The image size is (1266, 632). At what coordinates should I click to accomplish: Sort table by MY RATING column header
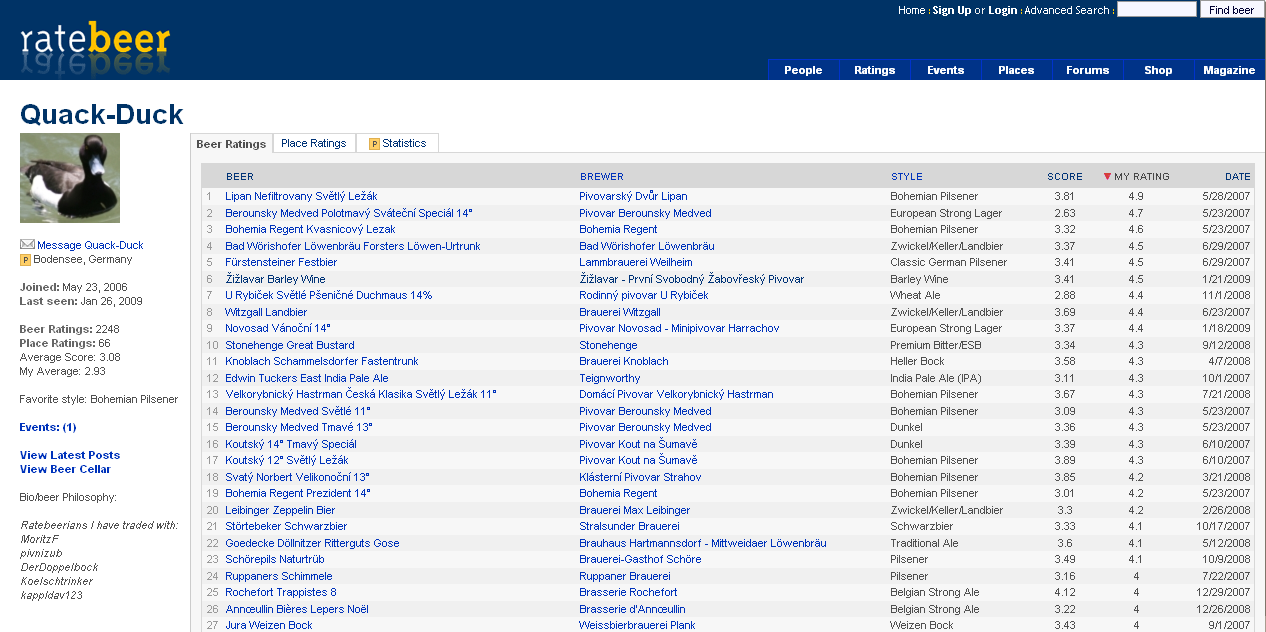[1142, 177]
